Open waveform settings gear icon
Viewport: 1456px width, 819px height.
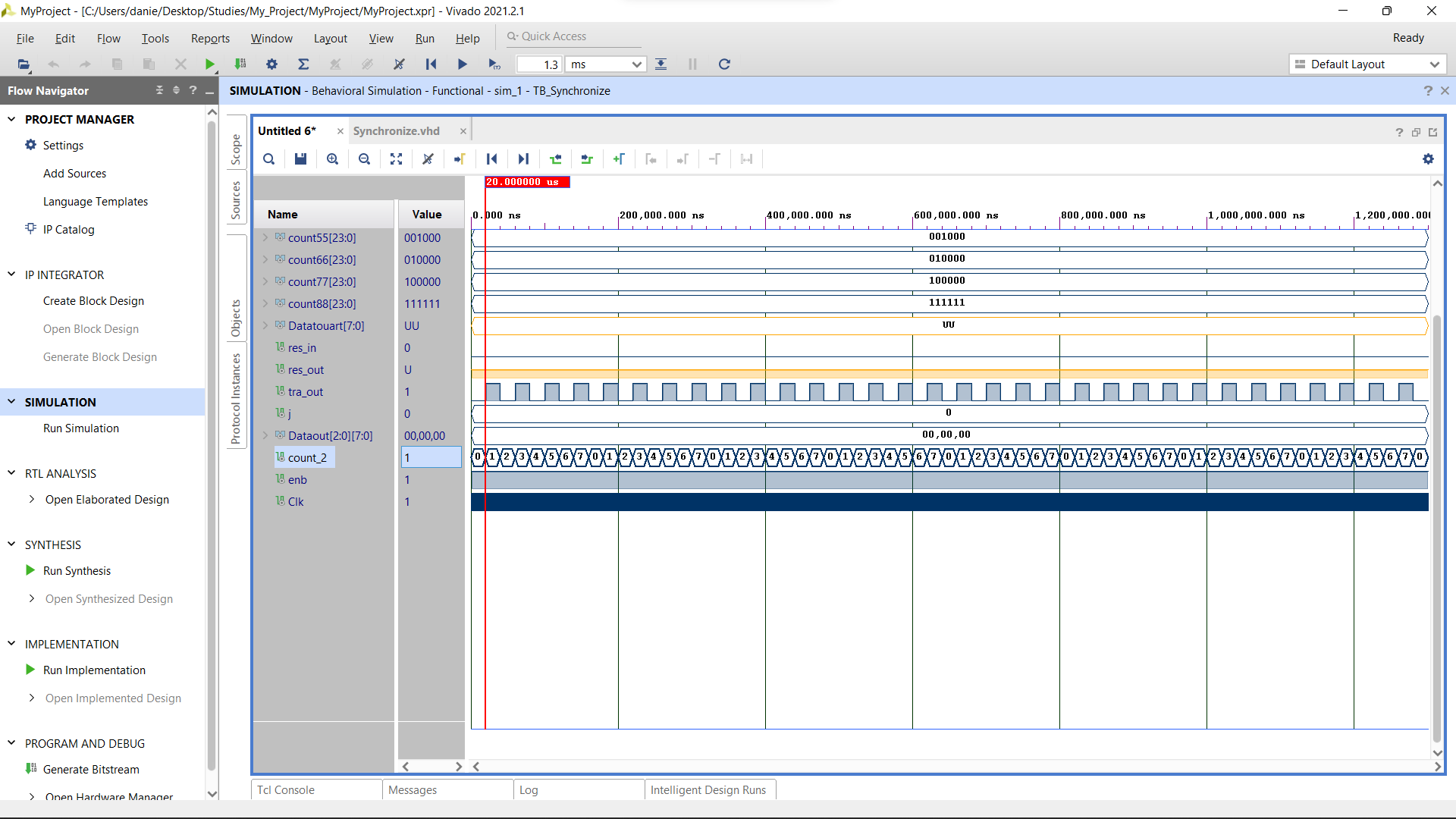[x=1428, y=159]
